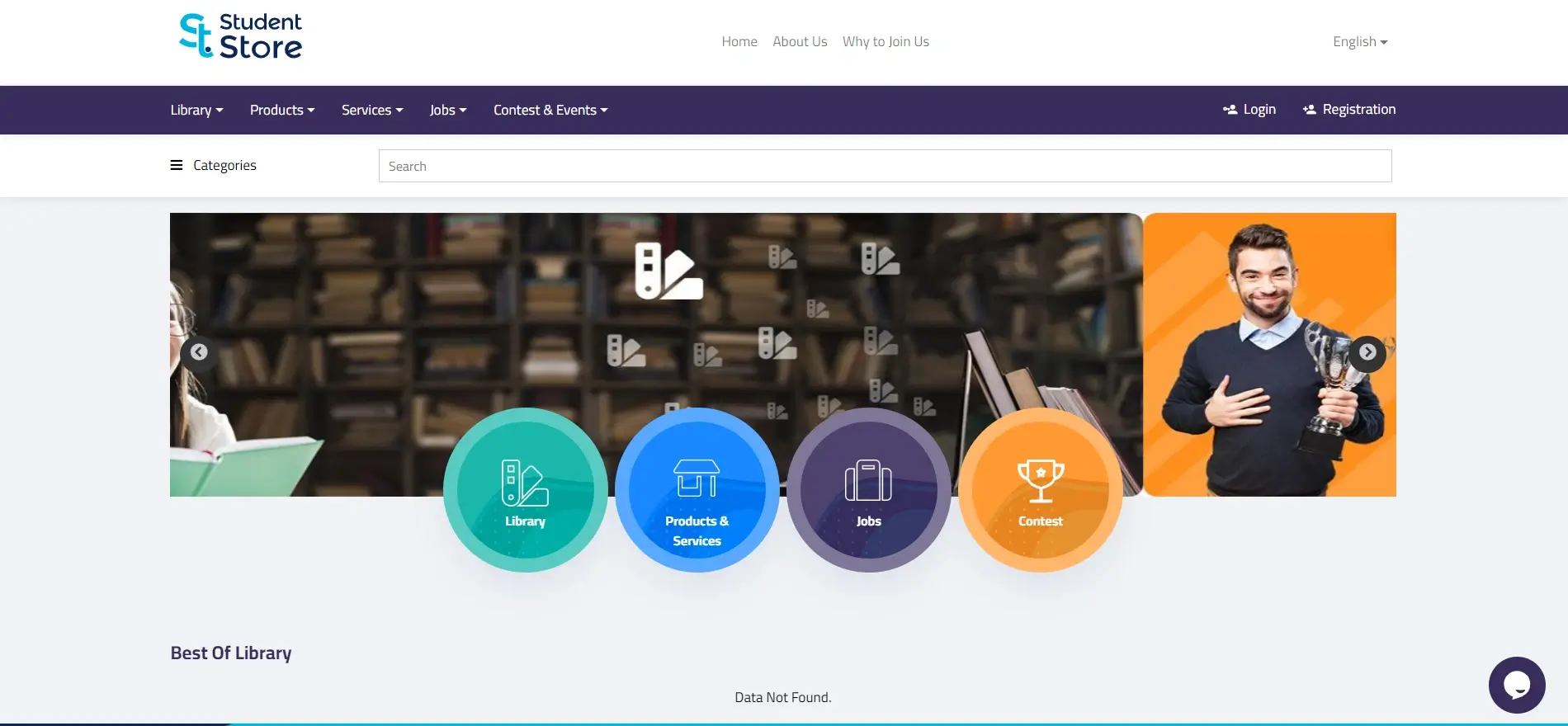1568x726 pixels.
Task: Expand the Products dropdown menu
Action: (282, 110)
